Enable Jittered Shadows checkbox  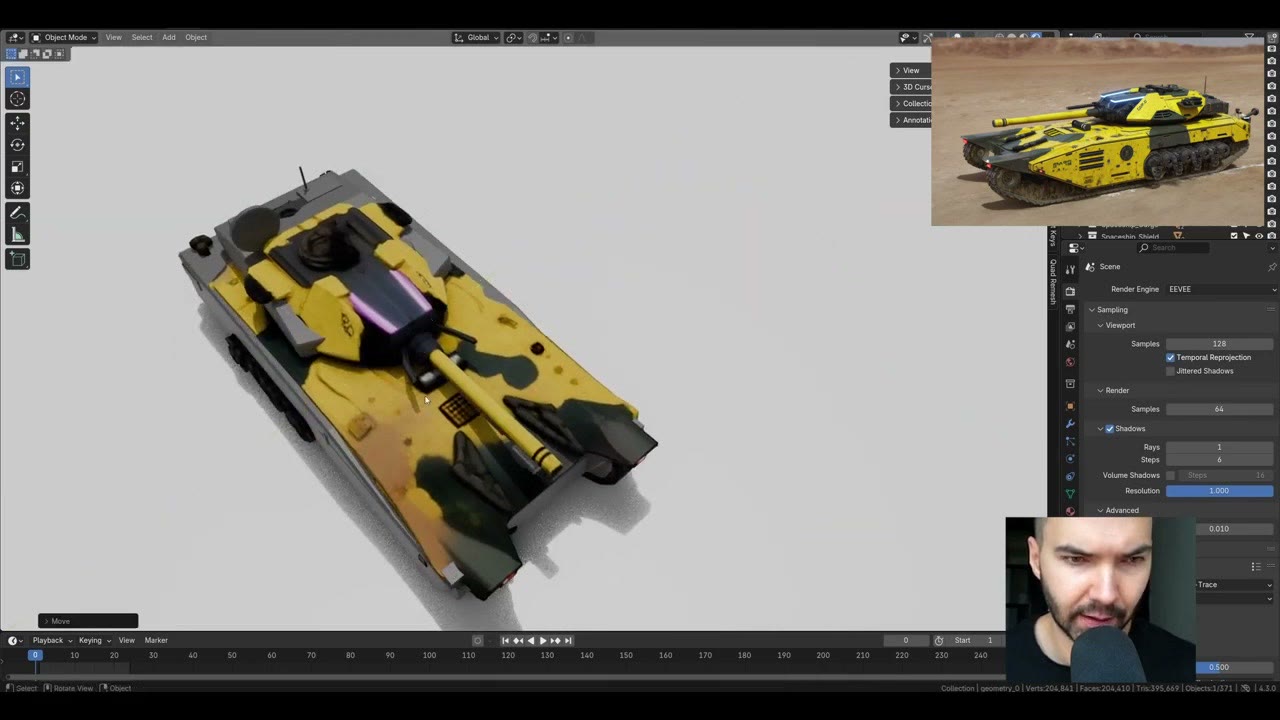point(1170,371)
